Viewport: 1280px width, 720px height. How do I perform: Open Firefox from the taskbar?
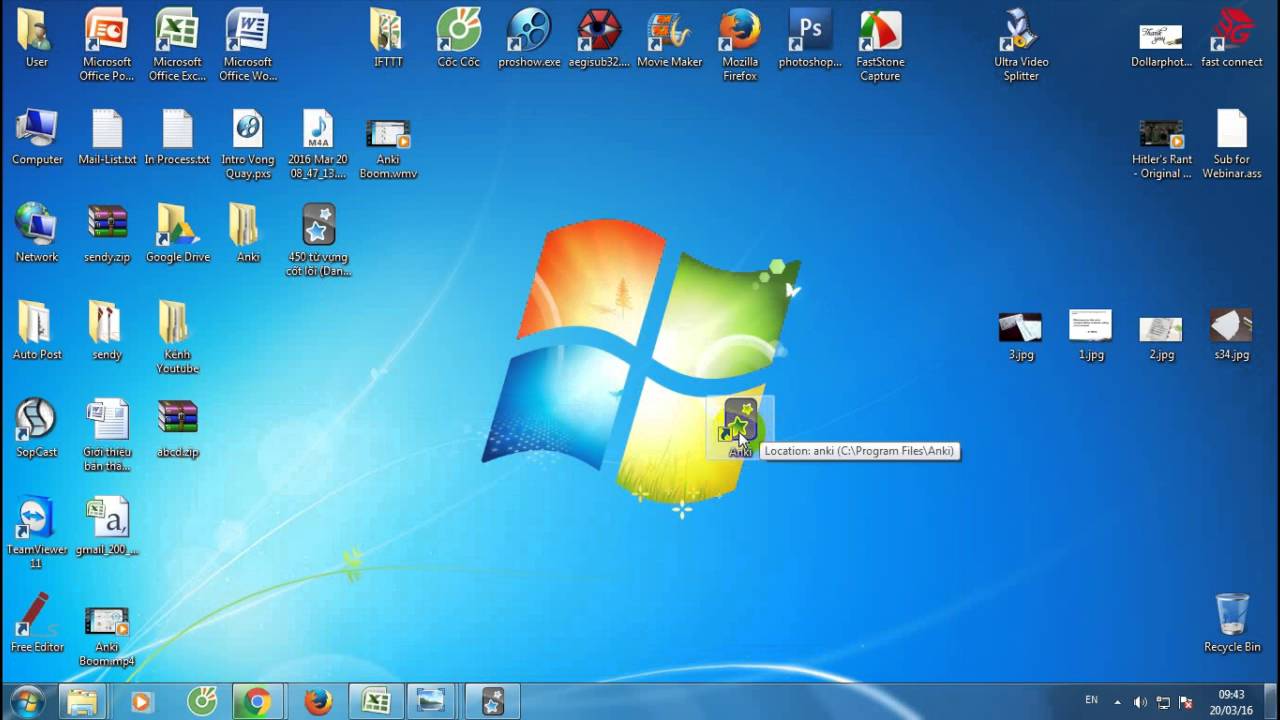point(318,702)
